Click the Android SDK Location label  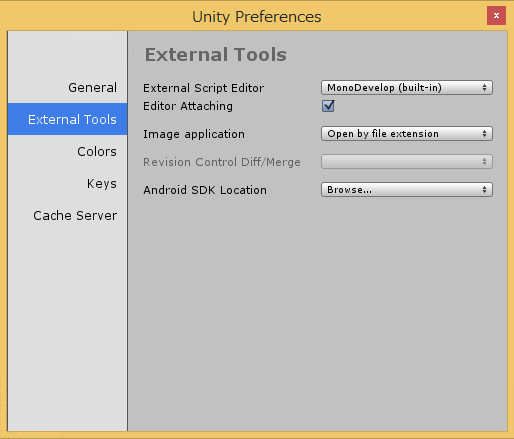tap(205, 190)
